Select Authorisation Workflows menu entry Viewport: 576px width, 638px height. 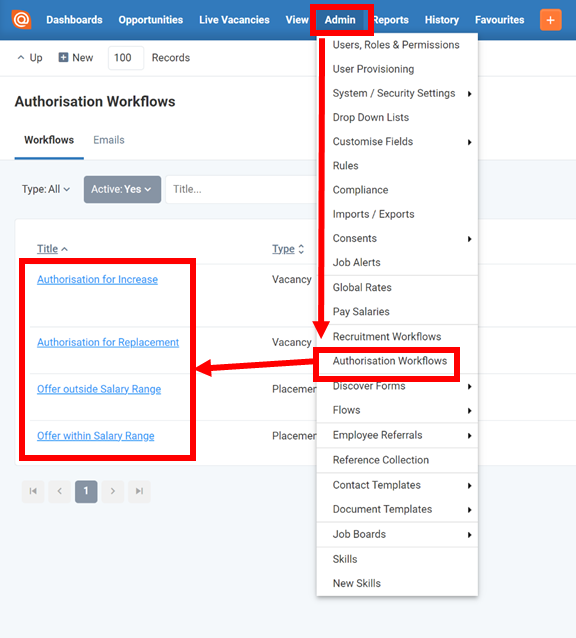[389, 361]
